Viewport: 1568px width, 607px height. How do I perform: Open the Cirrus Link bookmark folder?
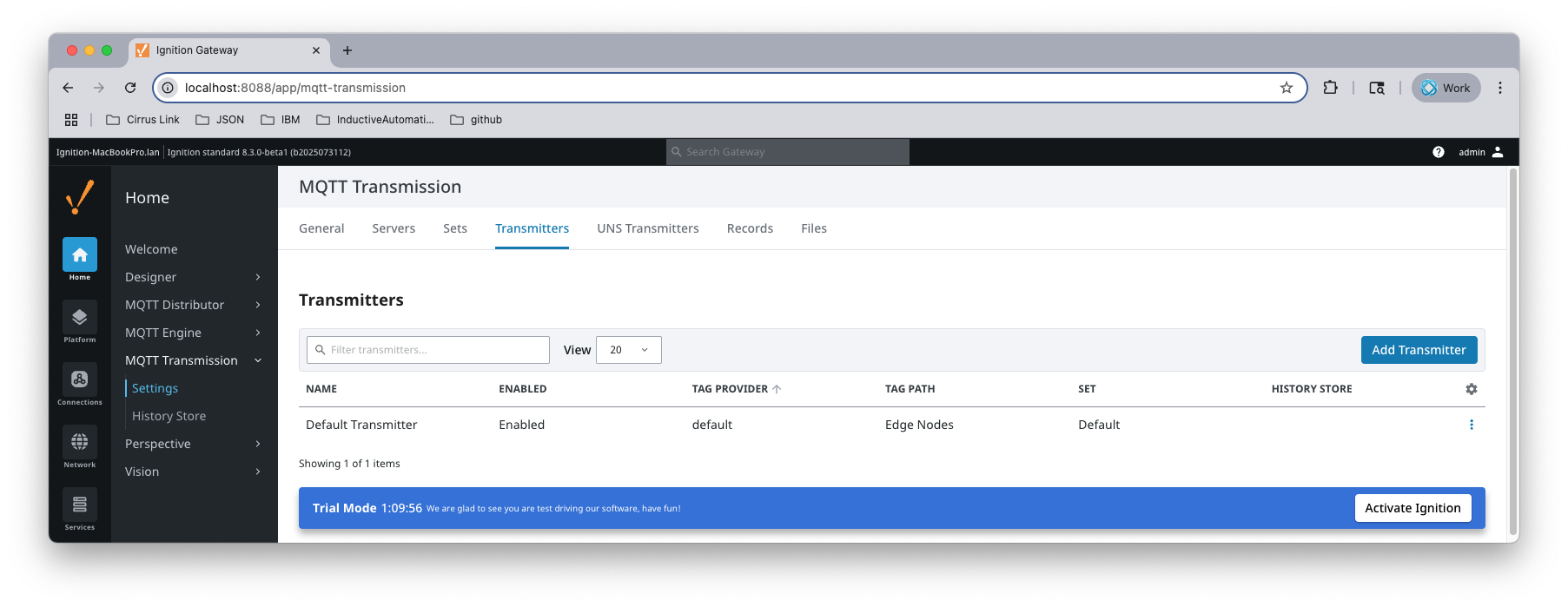tap(143, 120)
